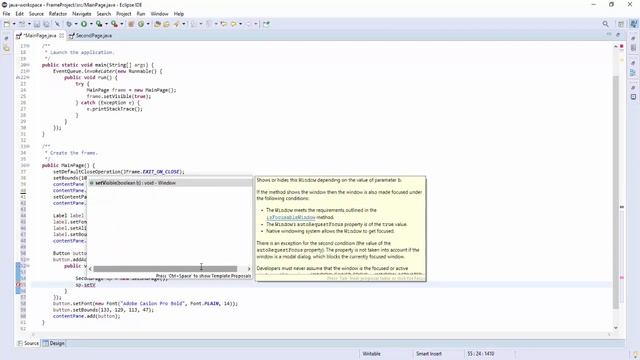The height and width of the screenshot is (360, 640).
Task: Select the Java perspective icon
Action: pos(633,24)
